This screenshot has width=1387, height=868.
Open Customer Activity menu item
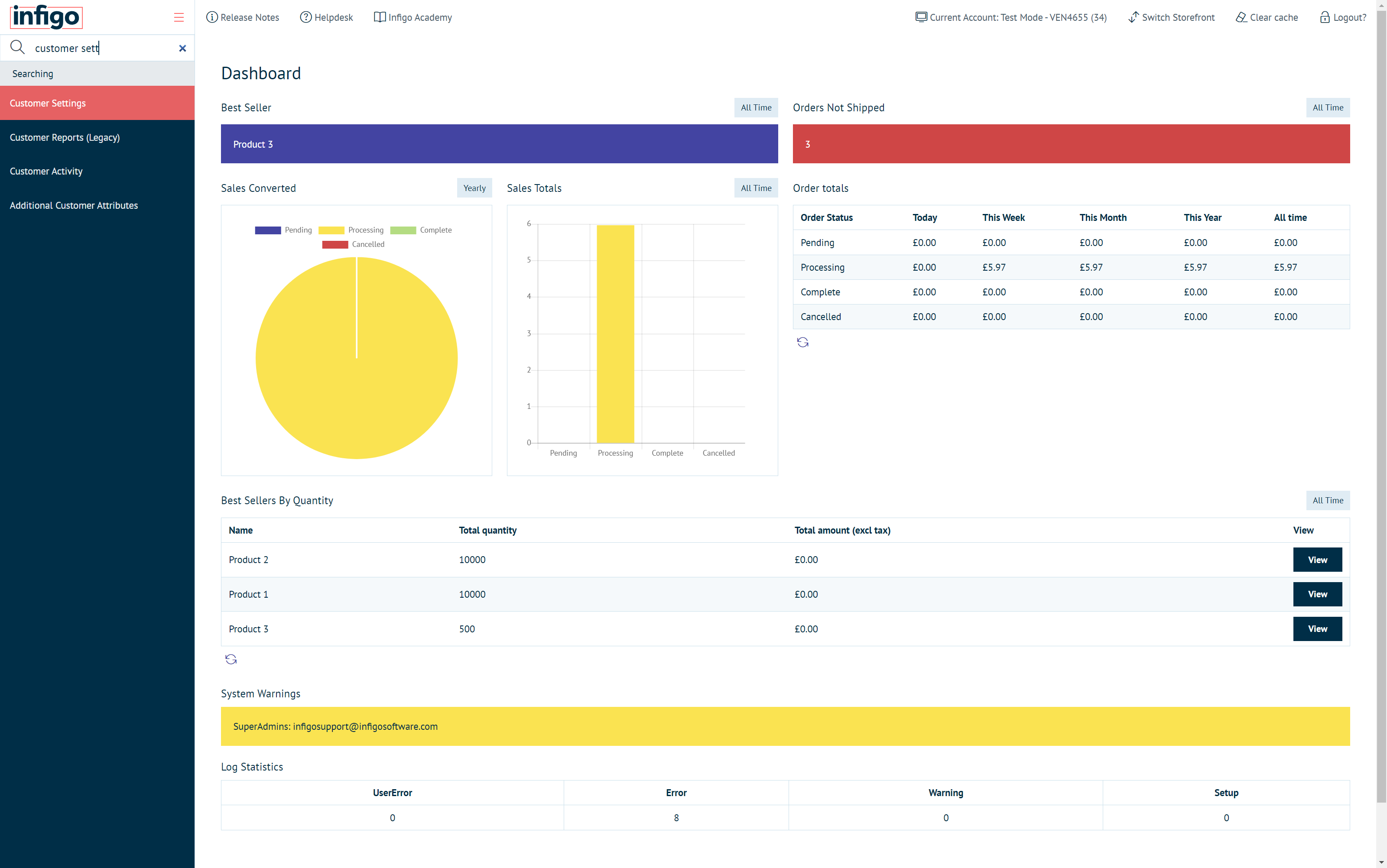(x=97, y=171)
